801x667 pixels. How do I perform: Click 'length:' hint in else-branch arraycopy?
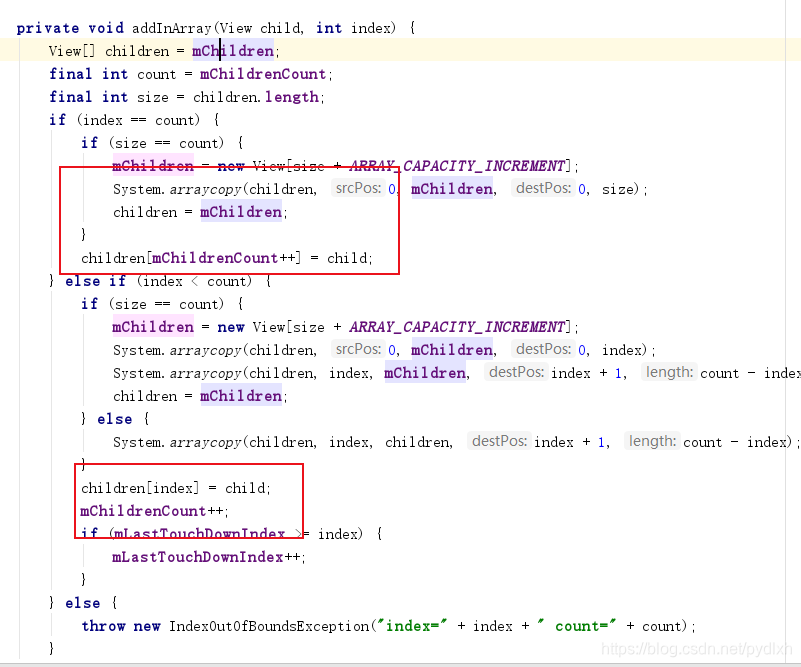[652, 441]
